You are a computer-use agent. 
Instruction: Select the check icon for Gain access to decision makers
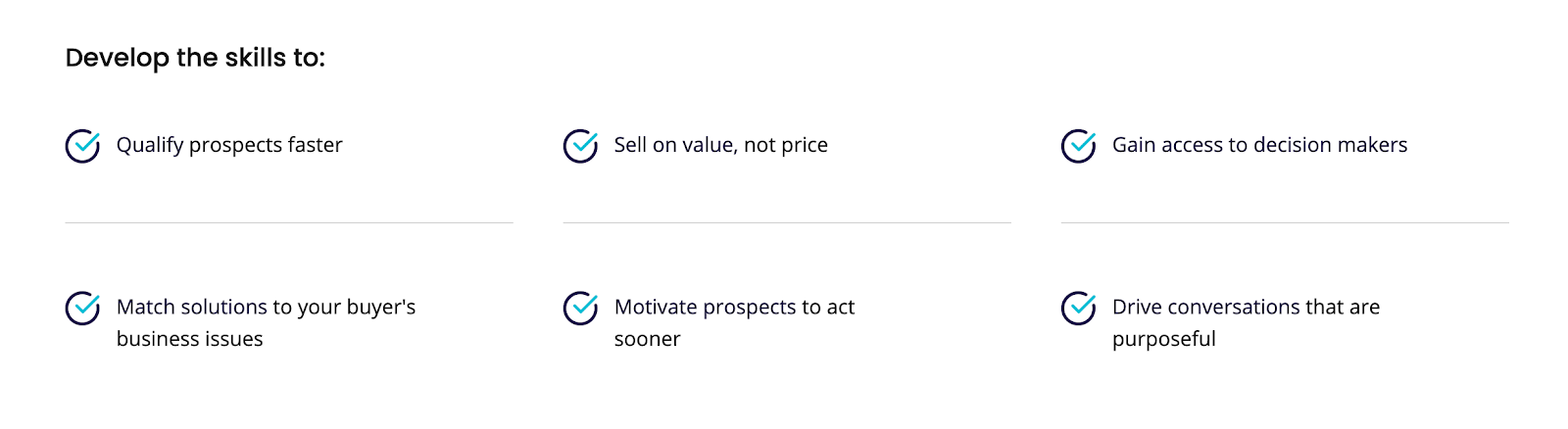click(1078, 146)
